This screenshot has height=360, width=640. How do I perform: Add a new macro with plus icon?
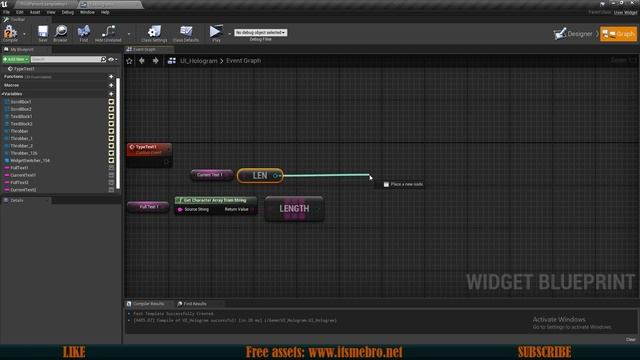(111, 85)
